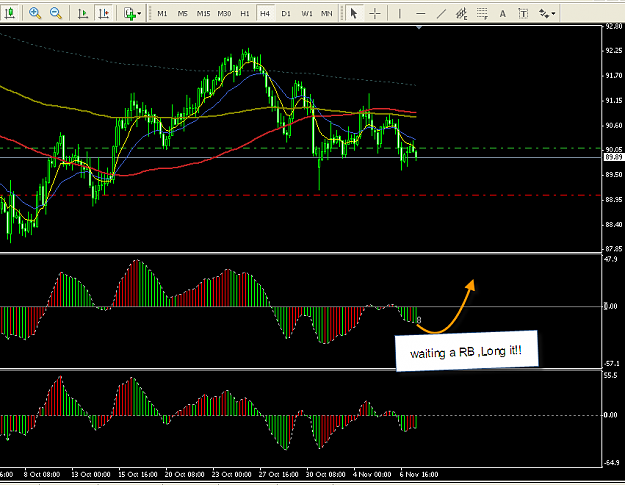The image size is (625, 485).
Task: Click time axis label 23 Oct 00:00
Action: pos(232,475)
